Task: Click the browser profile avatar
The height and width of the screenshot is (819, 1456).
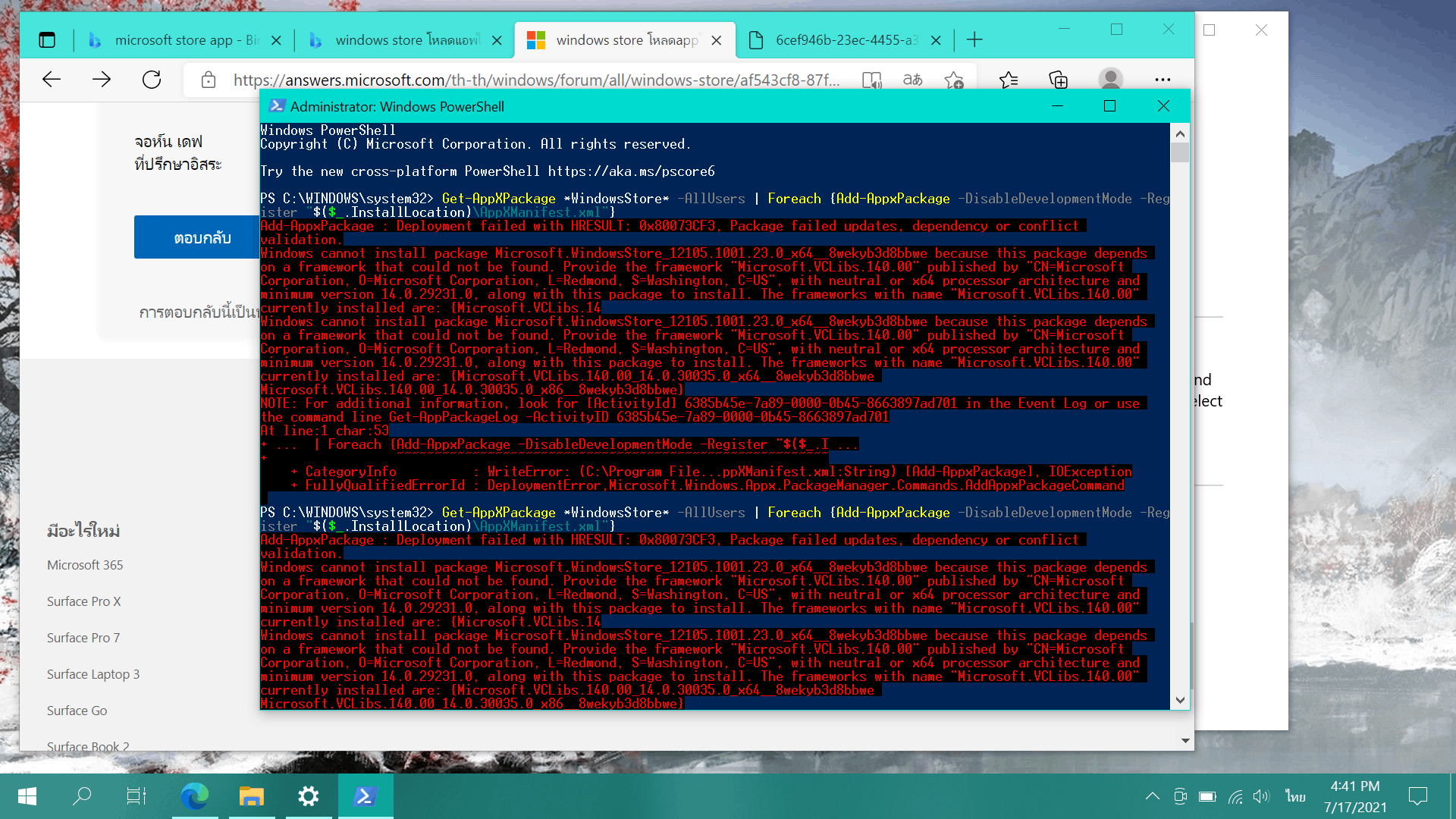Action: point(1110,80)
